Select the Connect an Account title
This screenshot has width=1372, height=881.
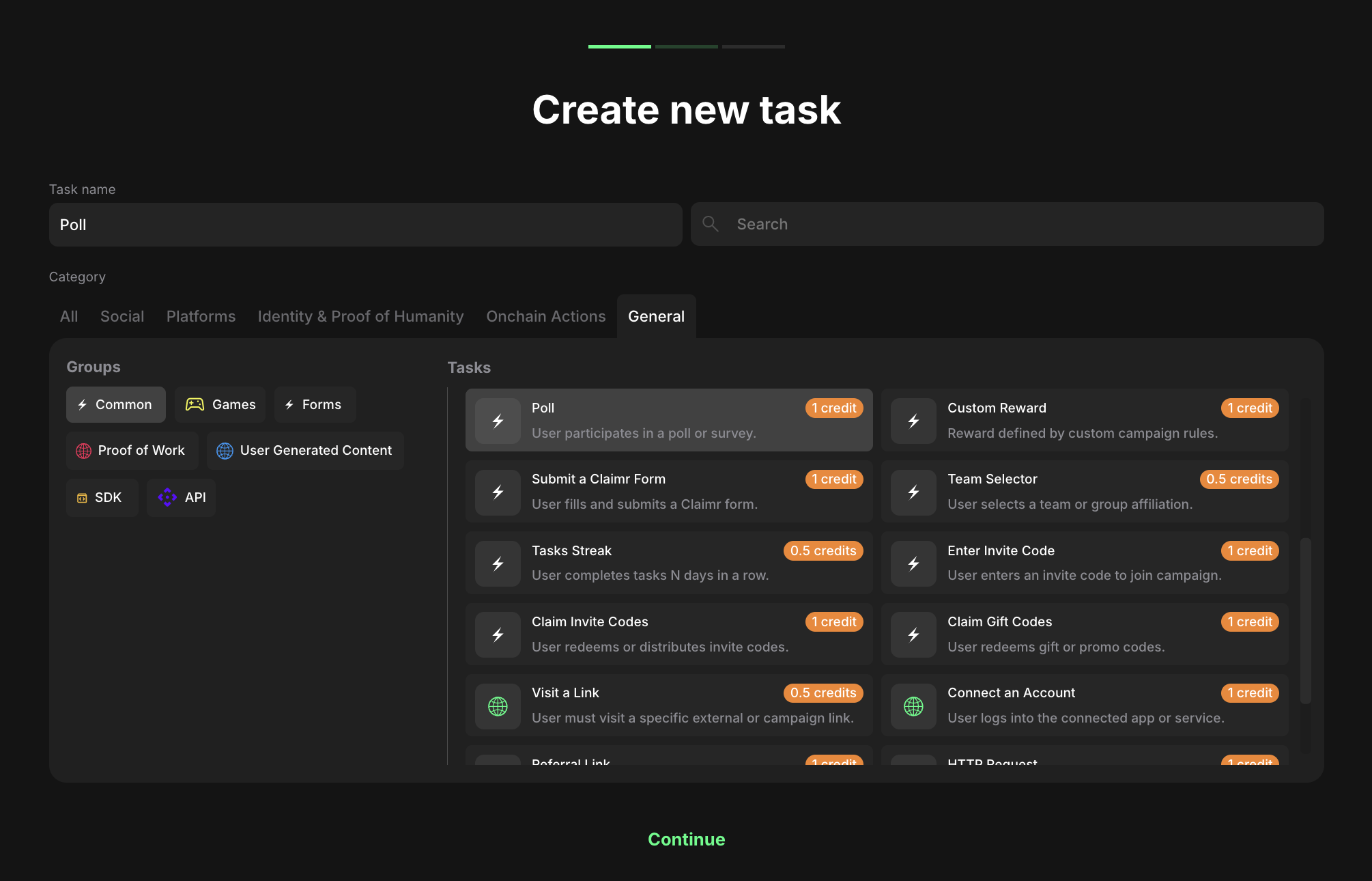click(1012, 693)
